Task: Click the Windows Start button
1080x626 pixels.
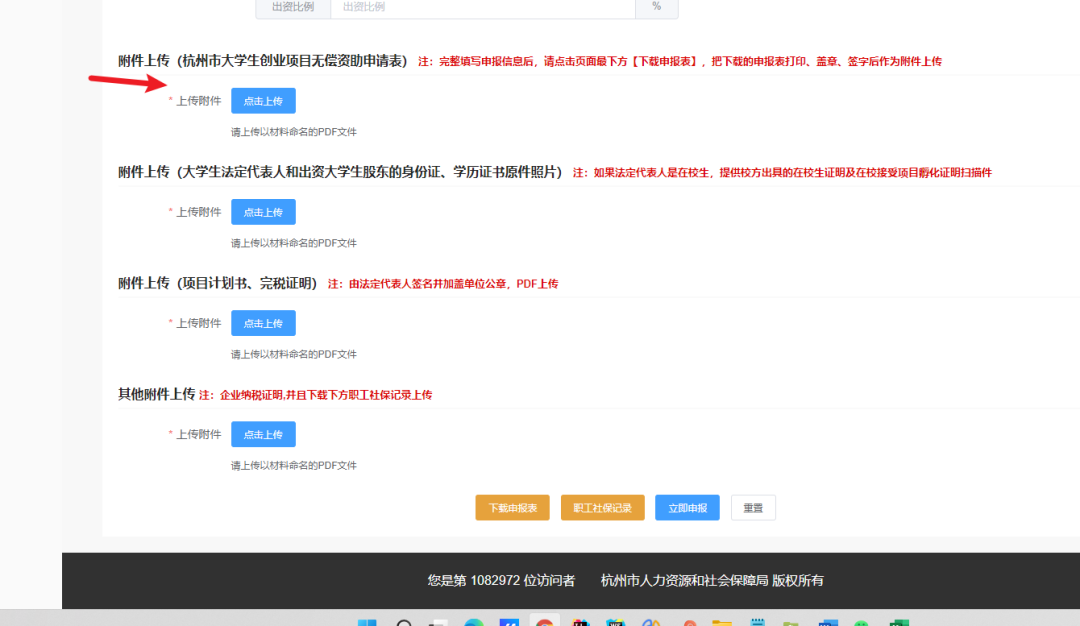Action: [366, 621]
